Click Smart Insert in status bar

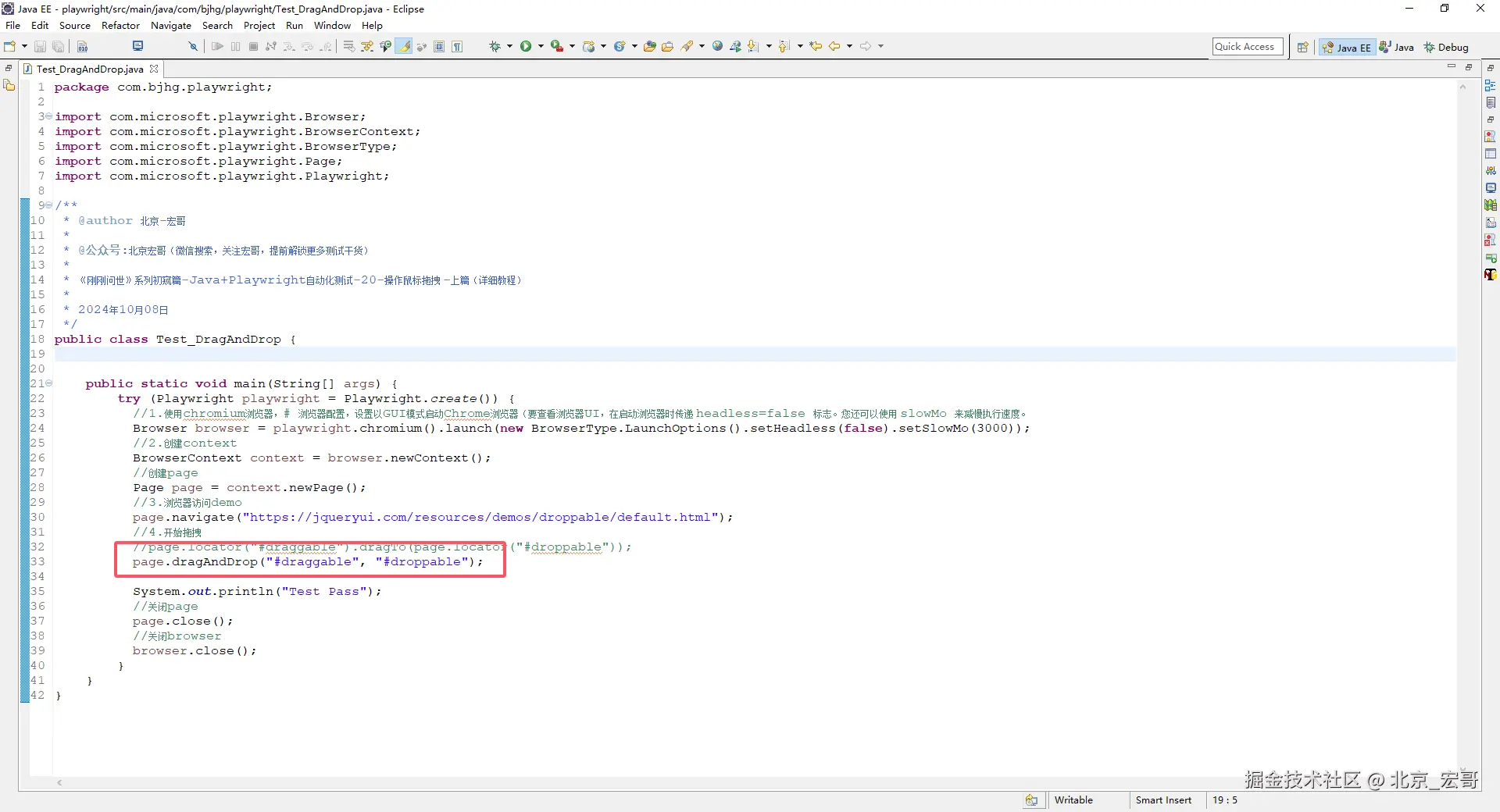click(x=1163, y=800)
